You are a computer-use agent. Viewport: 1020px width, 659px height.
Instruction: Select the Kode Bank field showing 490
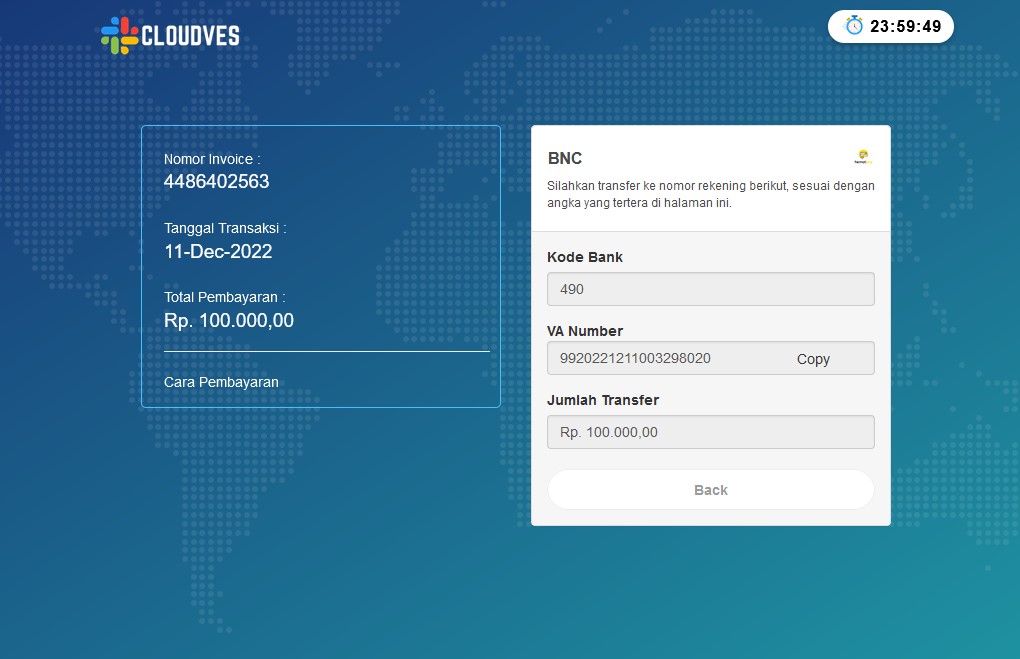[710, 289]
